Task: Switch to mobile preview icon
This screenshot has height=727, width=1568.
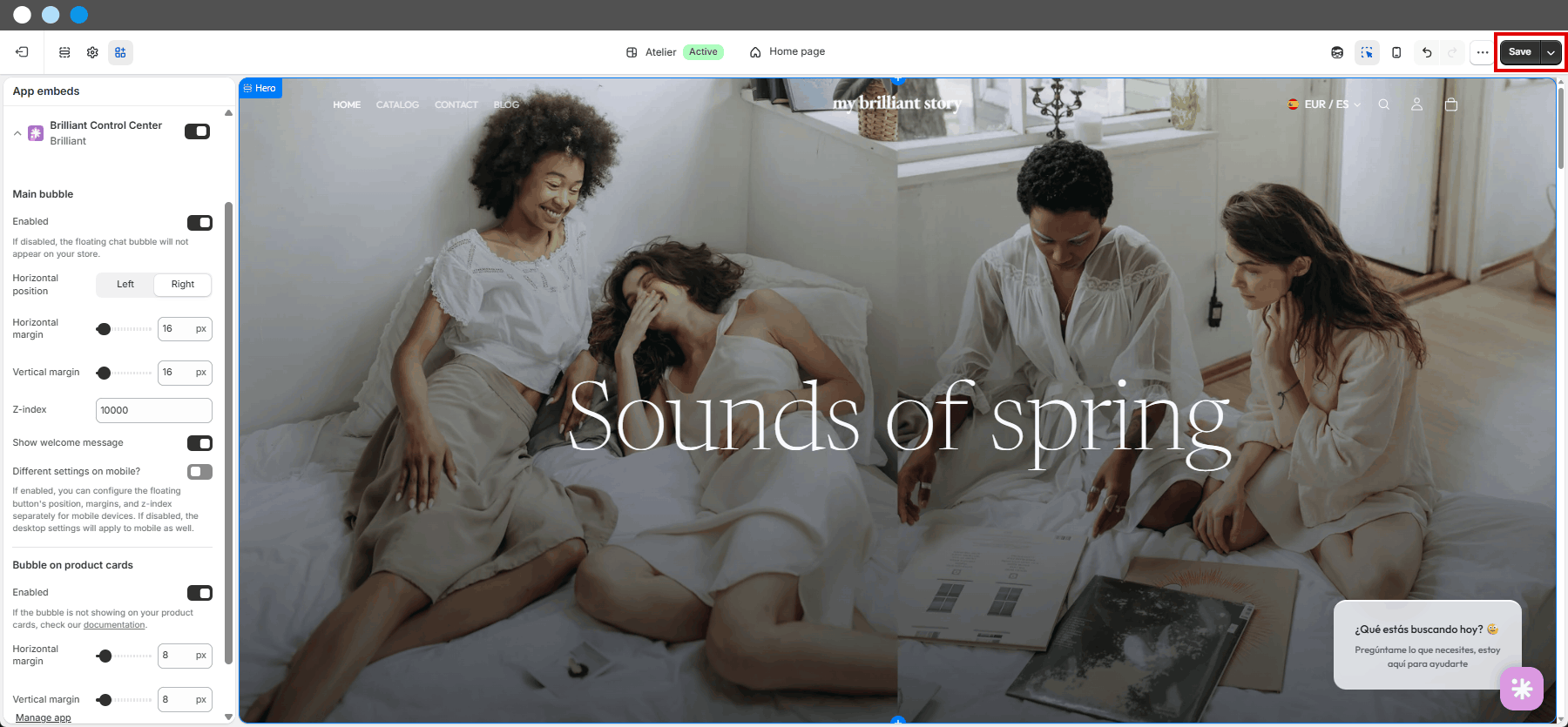Action: [1396, 52]
